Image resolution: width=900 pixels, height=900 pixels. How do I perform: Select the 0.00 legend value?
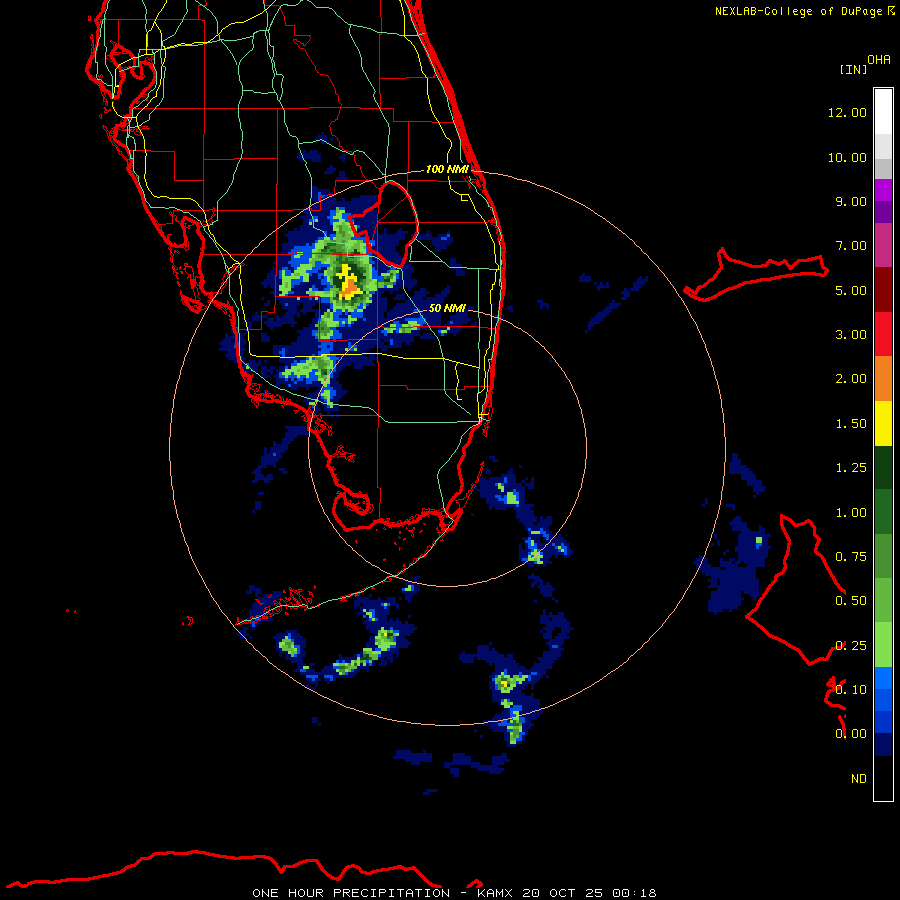(851, 734)
